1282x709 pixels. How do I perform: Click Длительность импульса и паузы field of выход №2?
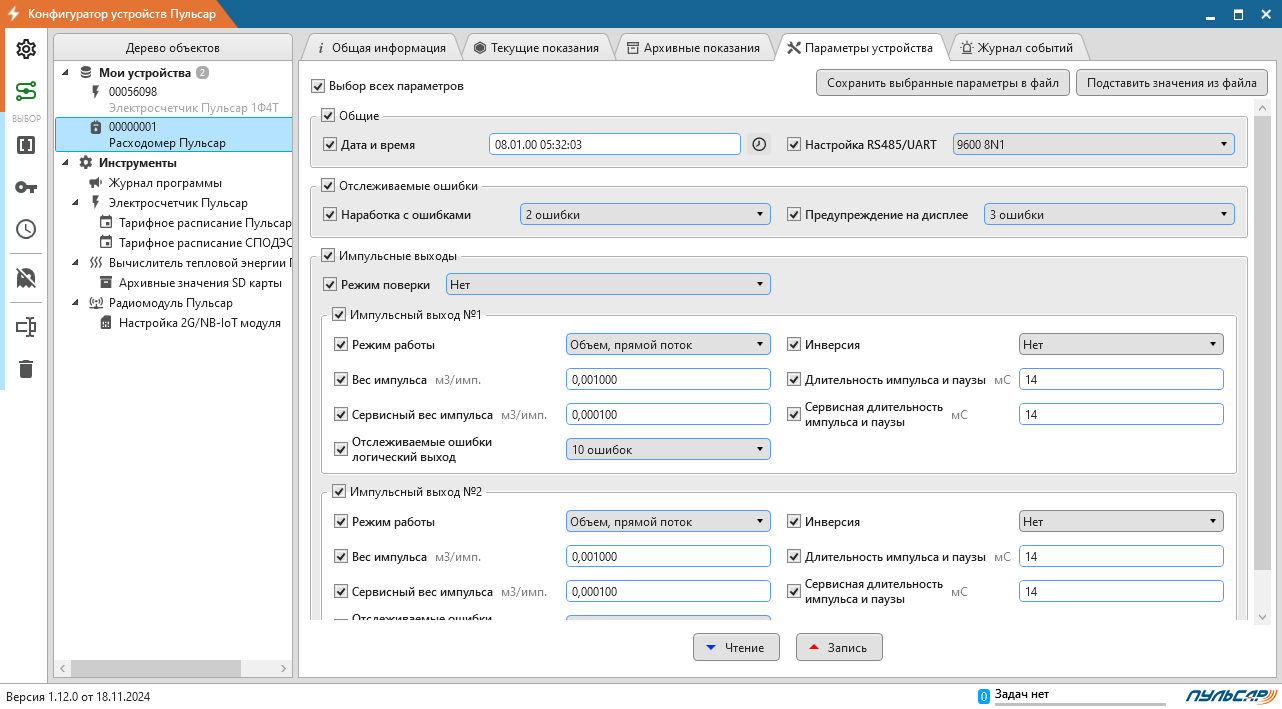[x=1121, y=556]
